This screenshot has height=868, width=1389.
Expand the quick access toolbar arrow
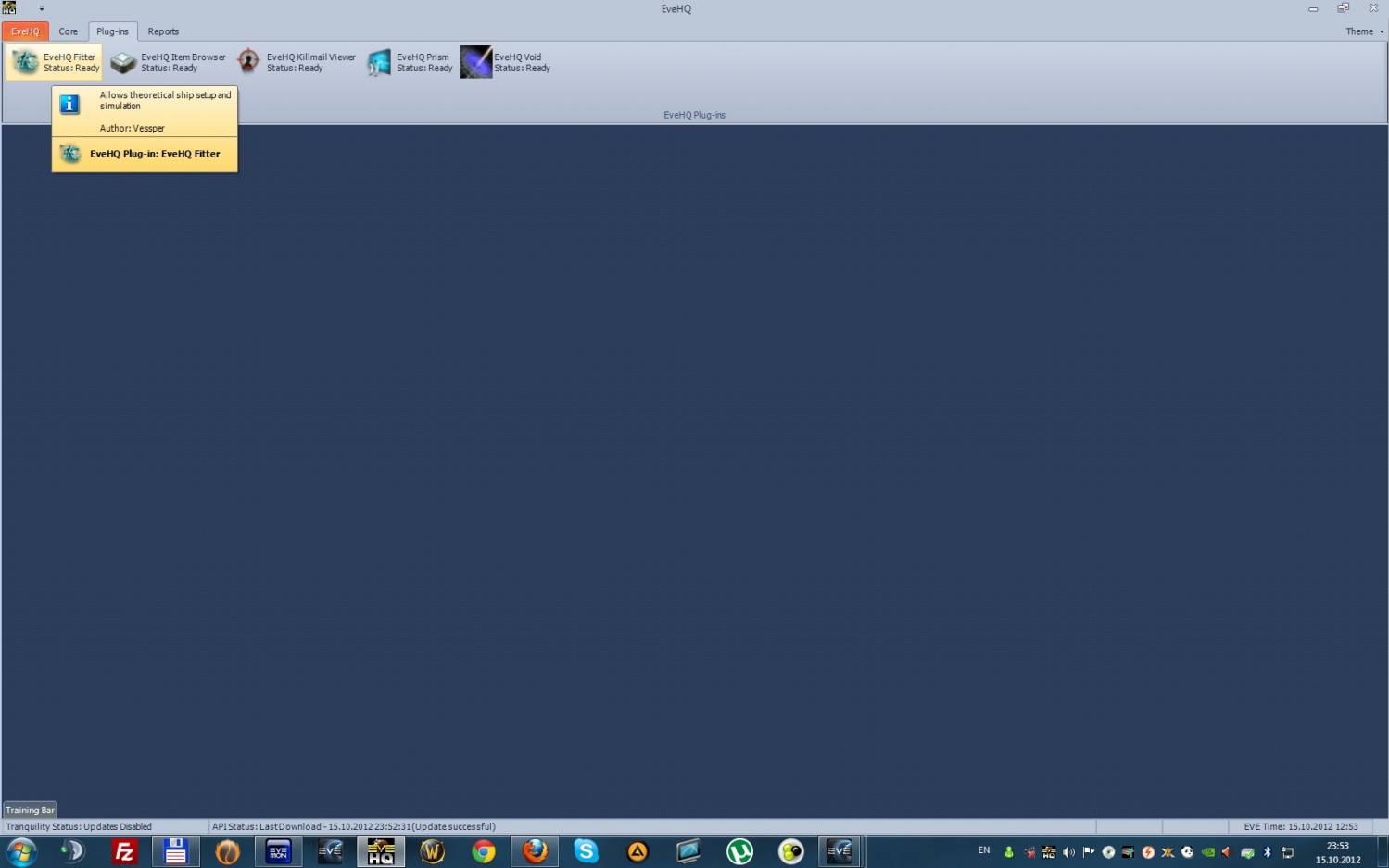tap(42, 8)
